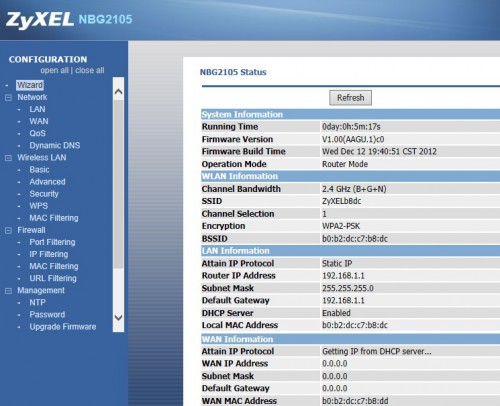Select the DHCP Server Enabled value
The height and width of the screenshot is (406, 500).
point(336,313)
